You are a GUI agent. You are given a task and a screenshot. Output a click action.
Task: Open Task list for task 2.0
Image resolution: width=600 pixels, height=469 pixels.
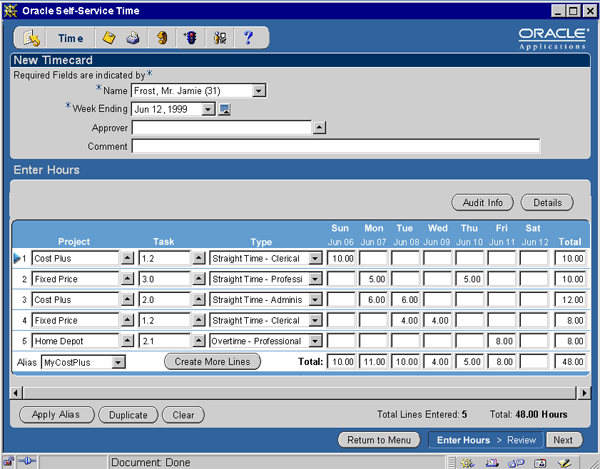(x=199, y=300)
